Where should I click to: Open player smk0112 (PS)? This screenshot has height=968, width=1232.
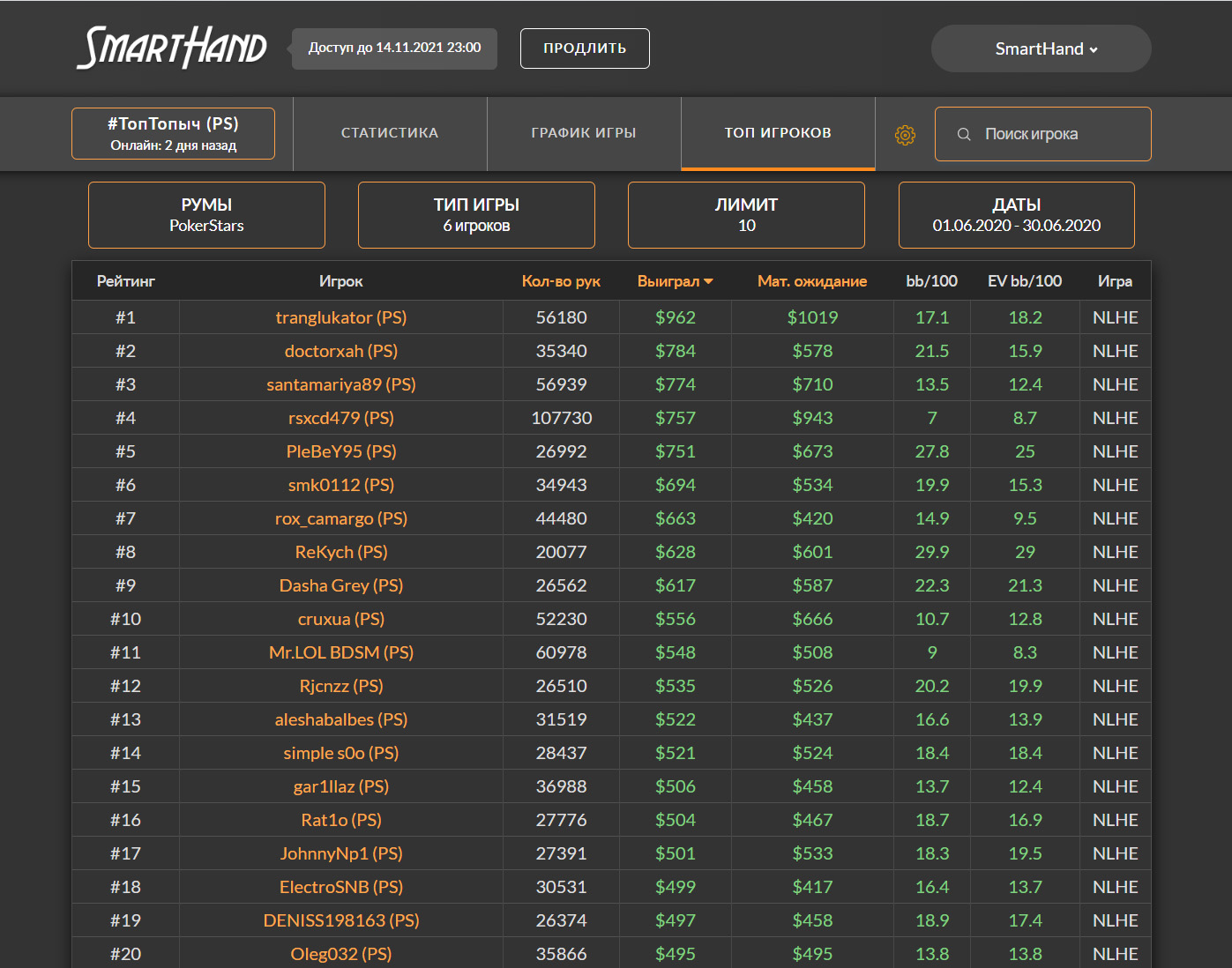[341, 485]
